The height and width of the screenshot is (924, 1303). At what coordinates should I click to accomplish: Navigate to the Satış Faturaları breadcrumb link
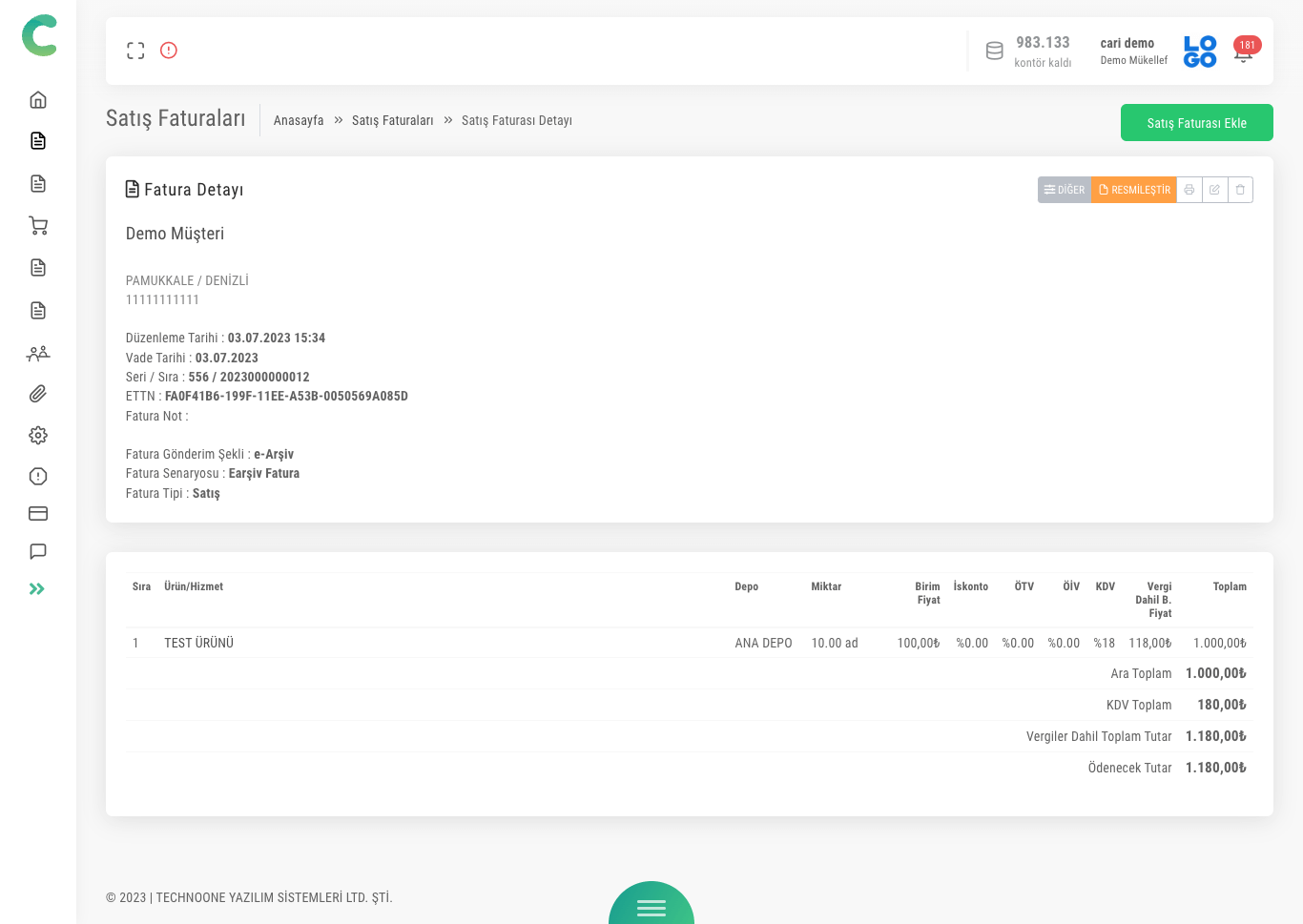click(392, 120)
